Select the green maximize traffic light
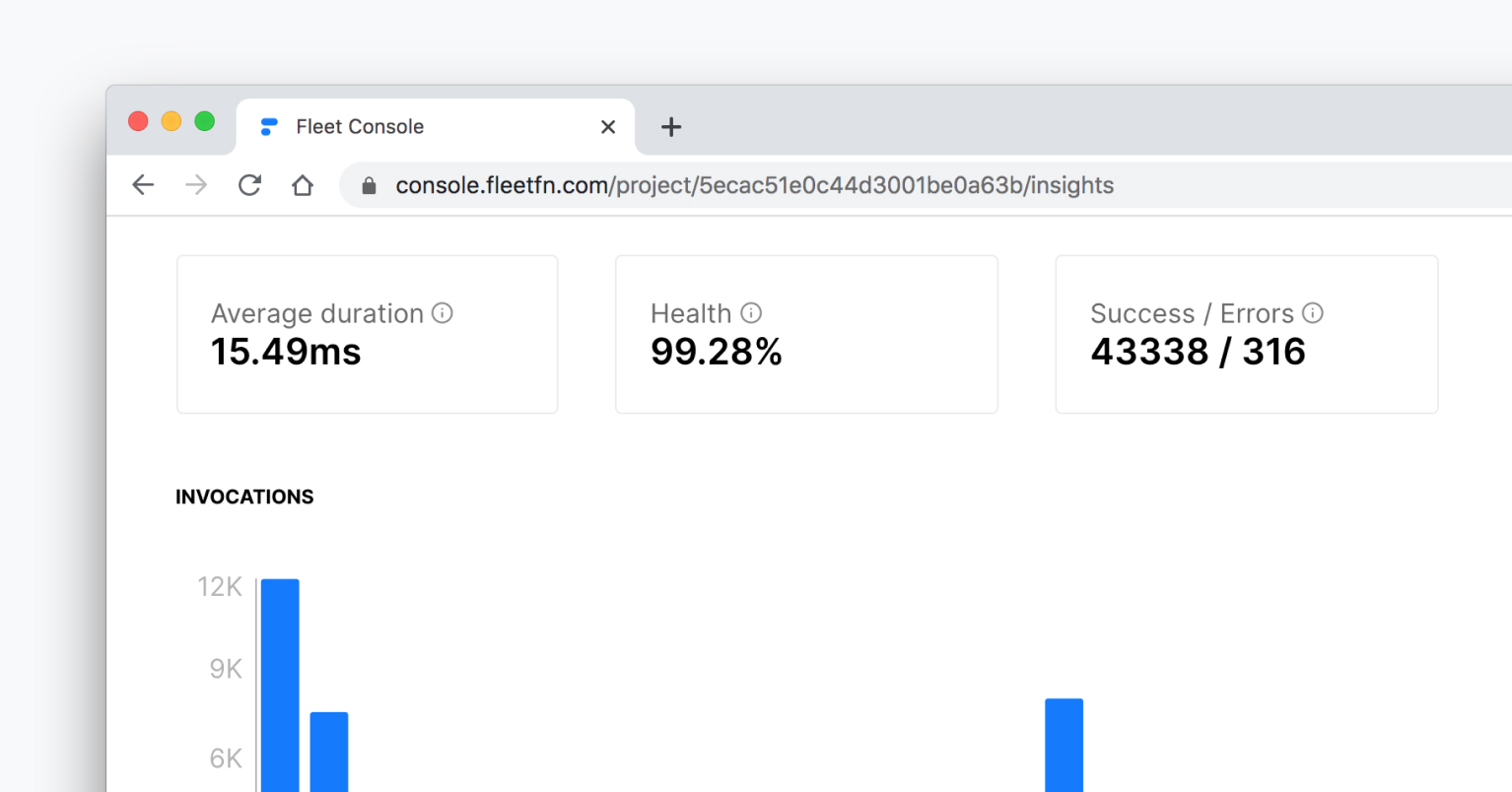The width and height of the screenshot is (1512, 792). point(204,120)
